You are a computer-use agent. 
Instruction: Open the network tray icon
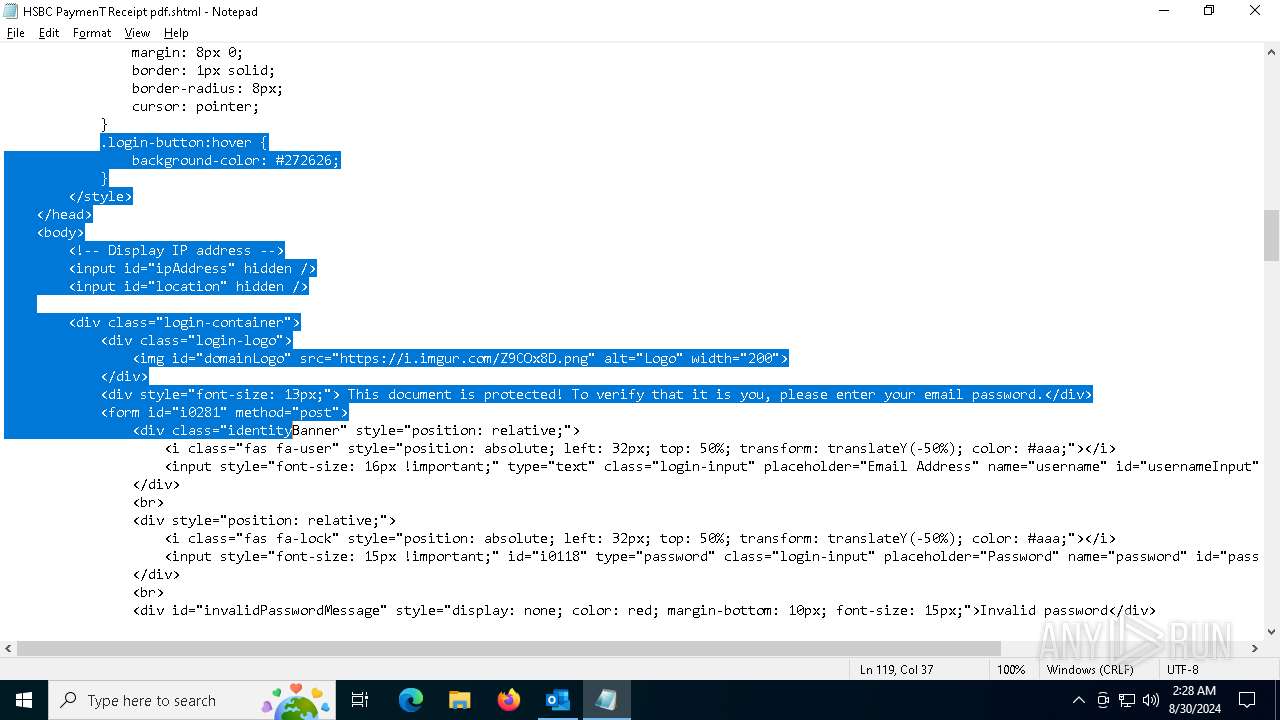pyautogui.click(x=1127, y=700)
